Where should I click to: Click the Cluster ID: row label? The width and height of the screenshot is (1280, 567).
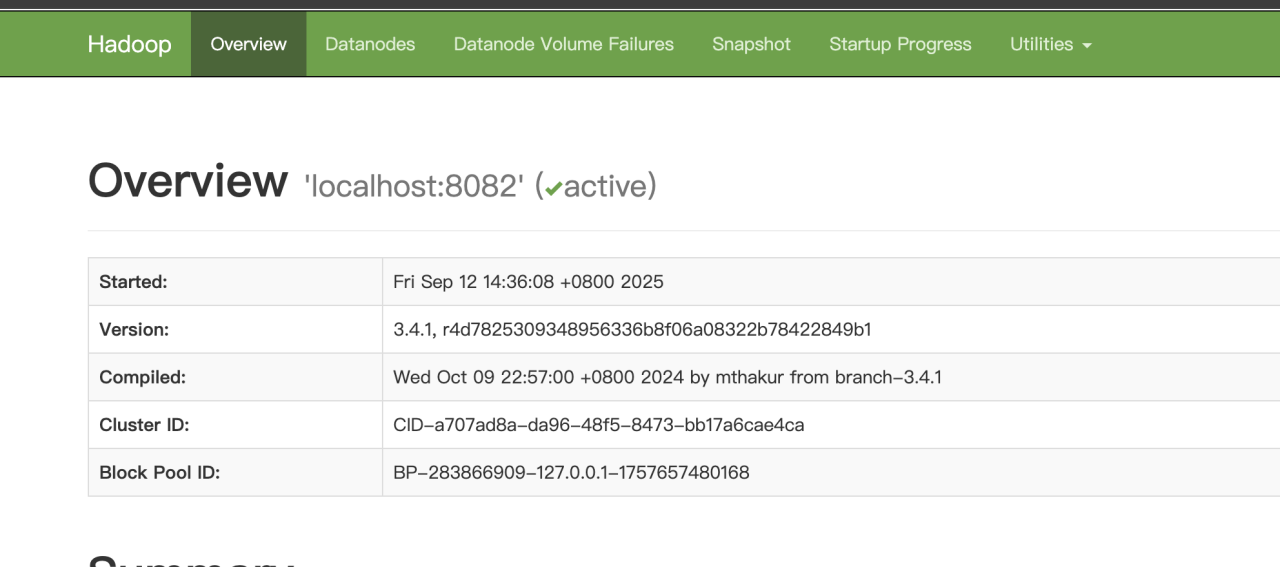(144, 425)
